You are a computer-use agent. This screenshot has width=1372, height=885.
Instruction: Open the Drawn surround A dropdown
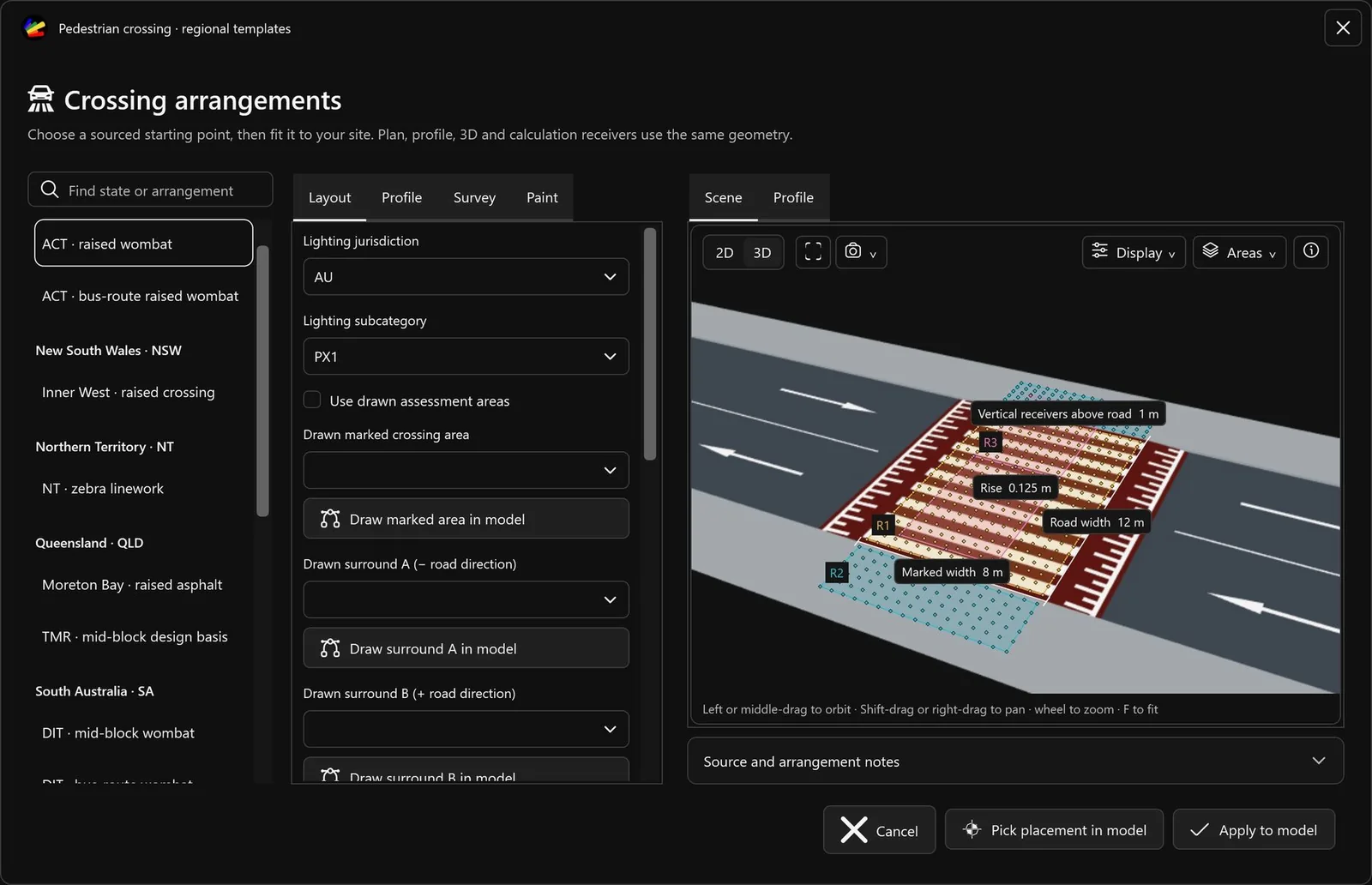(466, 599)
